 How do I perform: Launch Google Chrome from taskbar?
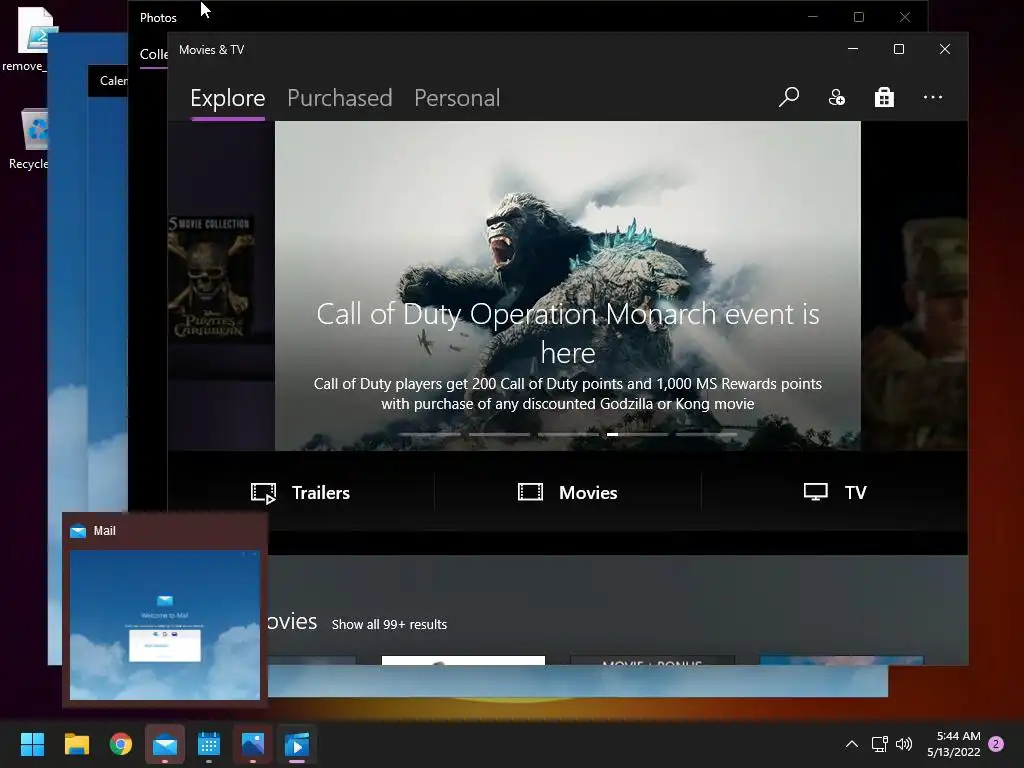[120, 744]
